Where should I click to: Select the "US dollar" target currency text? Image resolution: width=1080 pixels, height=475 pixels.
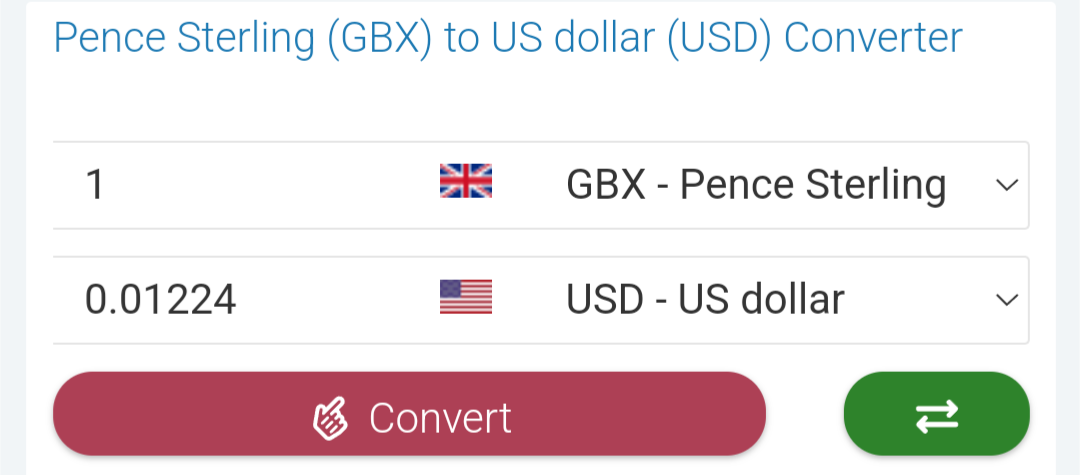point(761,299)
